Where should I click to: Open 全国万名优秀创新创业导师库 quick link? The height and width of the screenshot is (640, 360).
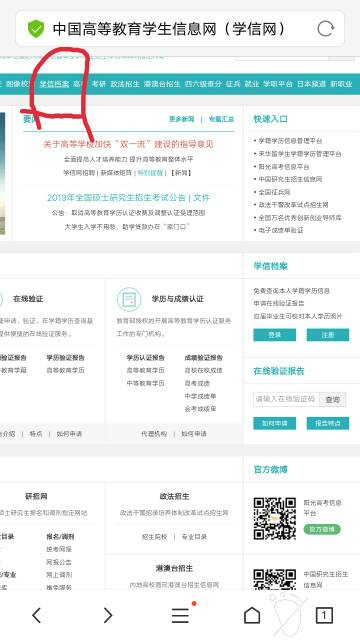tap(300, 218)
